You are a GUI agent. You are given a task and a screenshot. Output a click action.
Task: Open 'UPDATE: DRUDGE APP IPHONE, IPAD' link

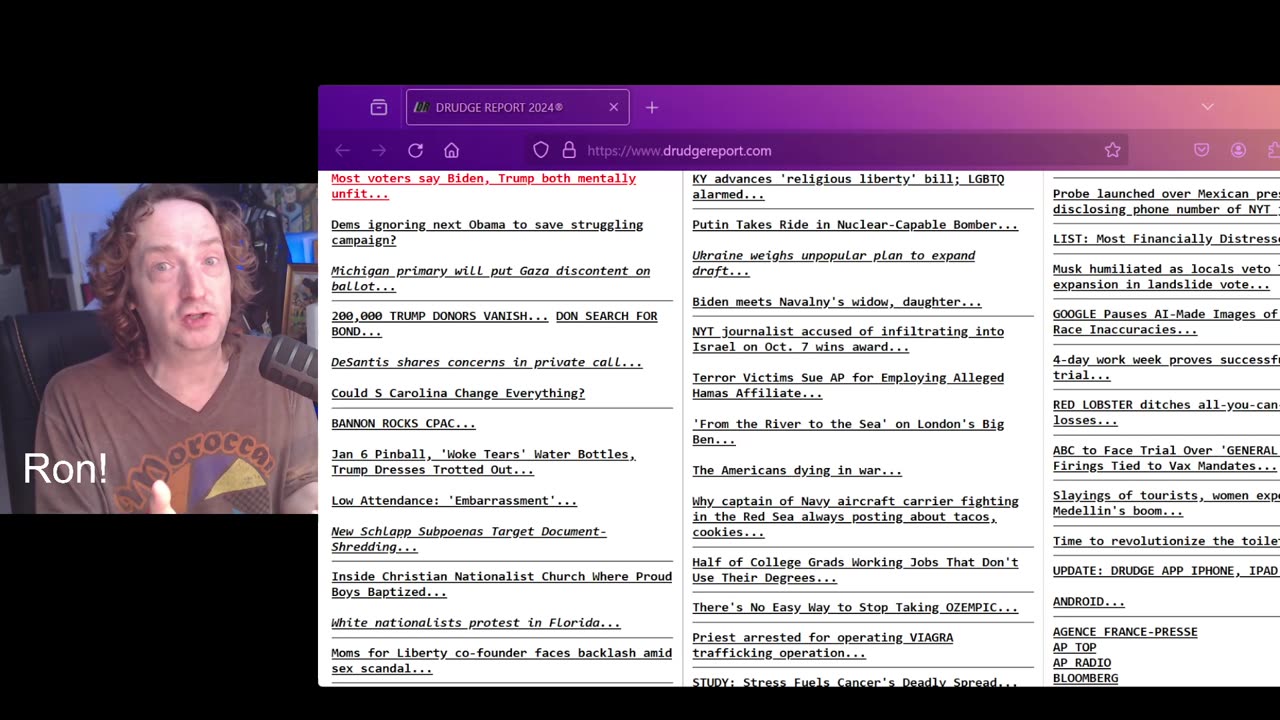pos(1166,571)
